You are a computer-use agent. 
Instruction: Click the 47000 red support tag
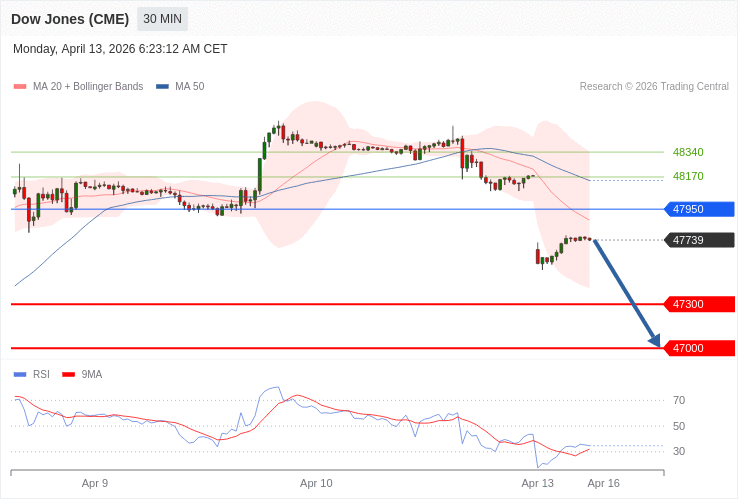click(x=699, y=348)
